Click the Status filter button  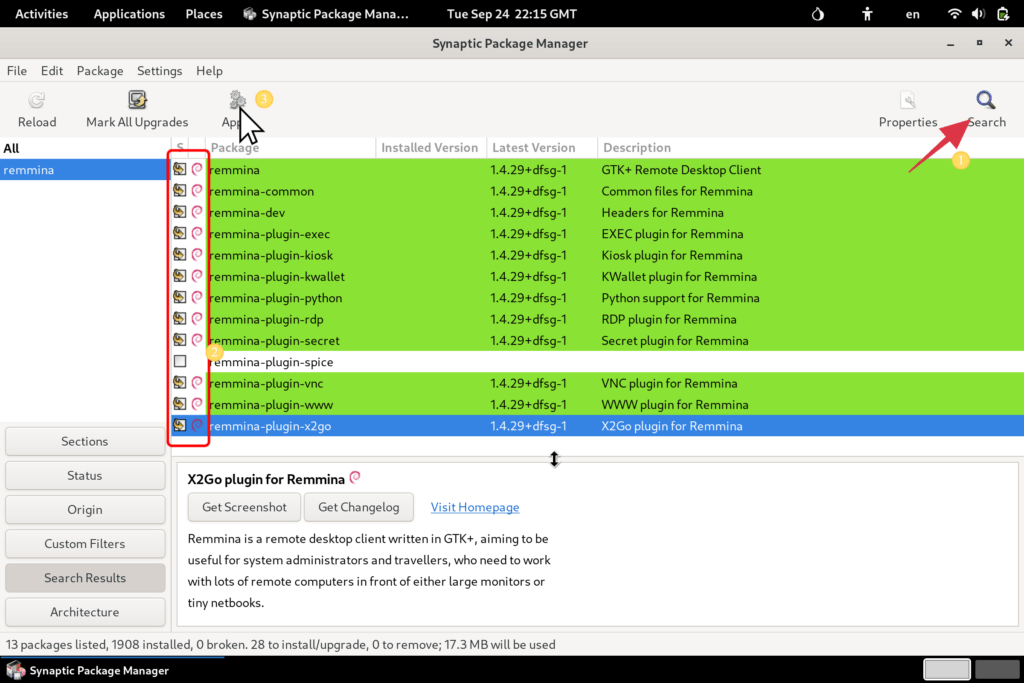tap(85, 475)
